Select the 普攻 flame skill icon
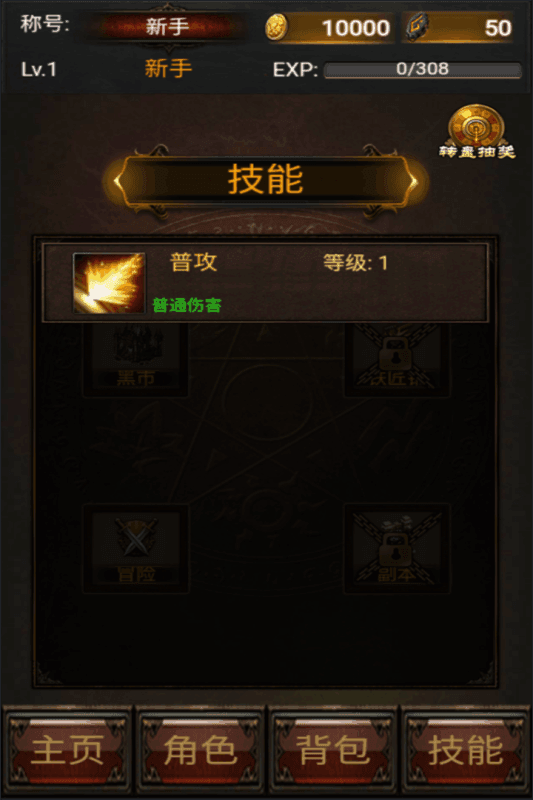533x800 pixels. [x=109, y=283]
